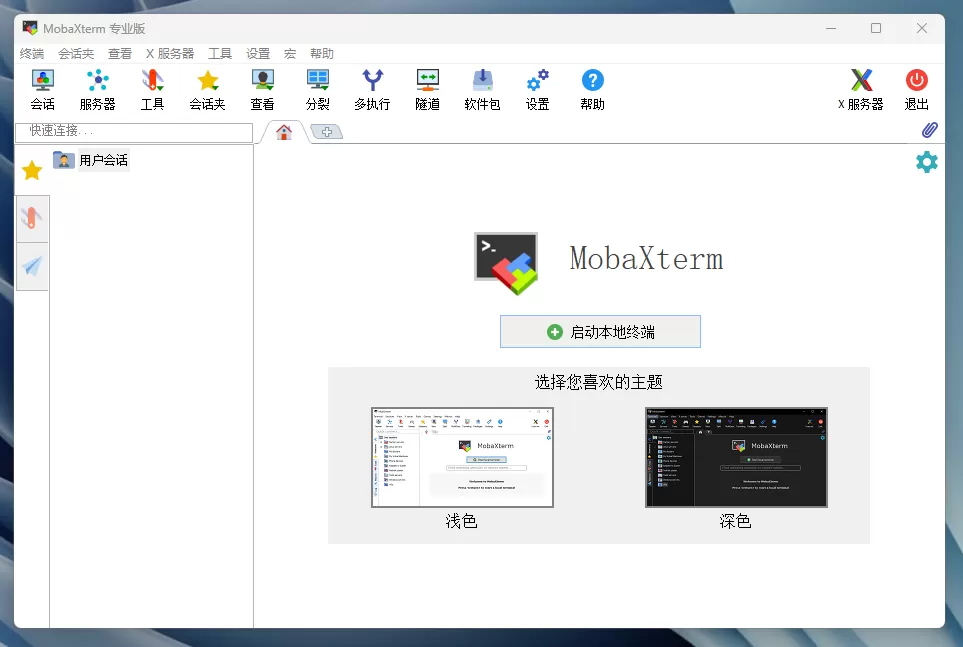
Task: Add a new tab with plus button
Action: pyautogui.click(x=327, y=131)
